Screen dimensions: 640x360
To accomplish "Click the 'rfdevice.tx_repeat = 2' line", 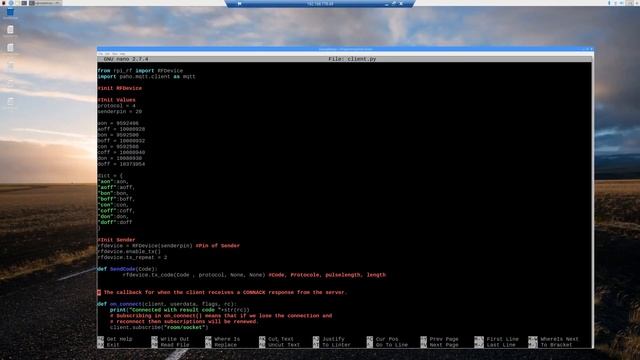I will 132,258.
